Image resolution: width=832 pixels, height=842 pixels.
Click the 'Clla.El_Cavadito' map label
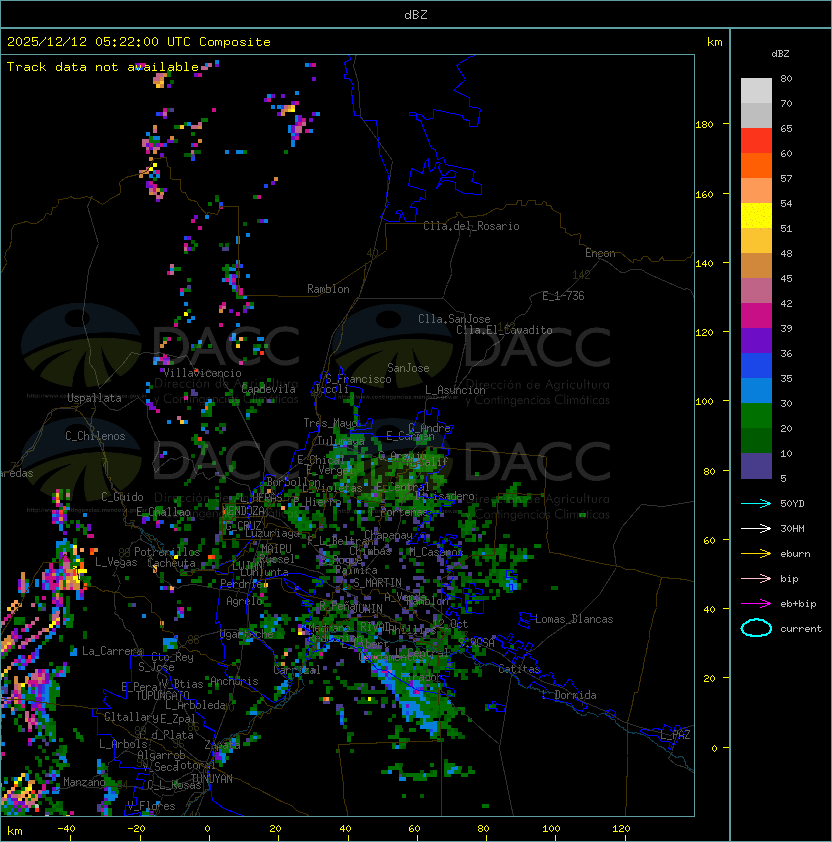tap(504, 330)
